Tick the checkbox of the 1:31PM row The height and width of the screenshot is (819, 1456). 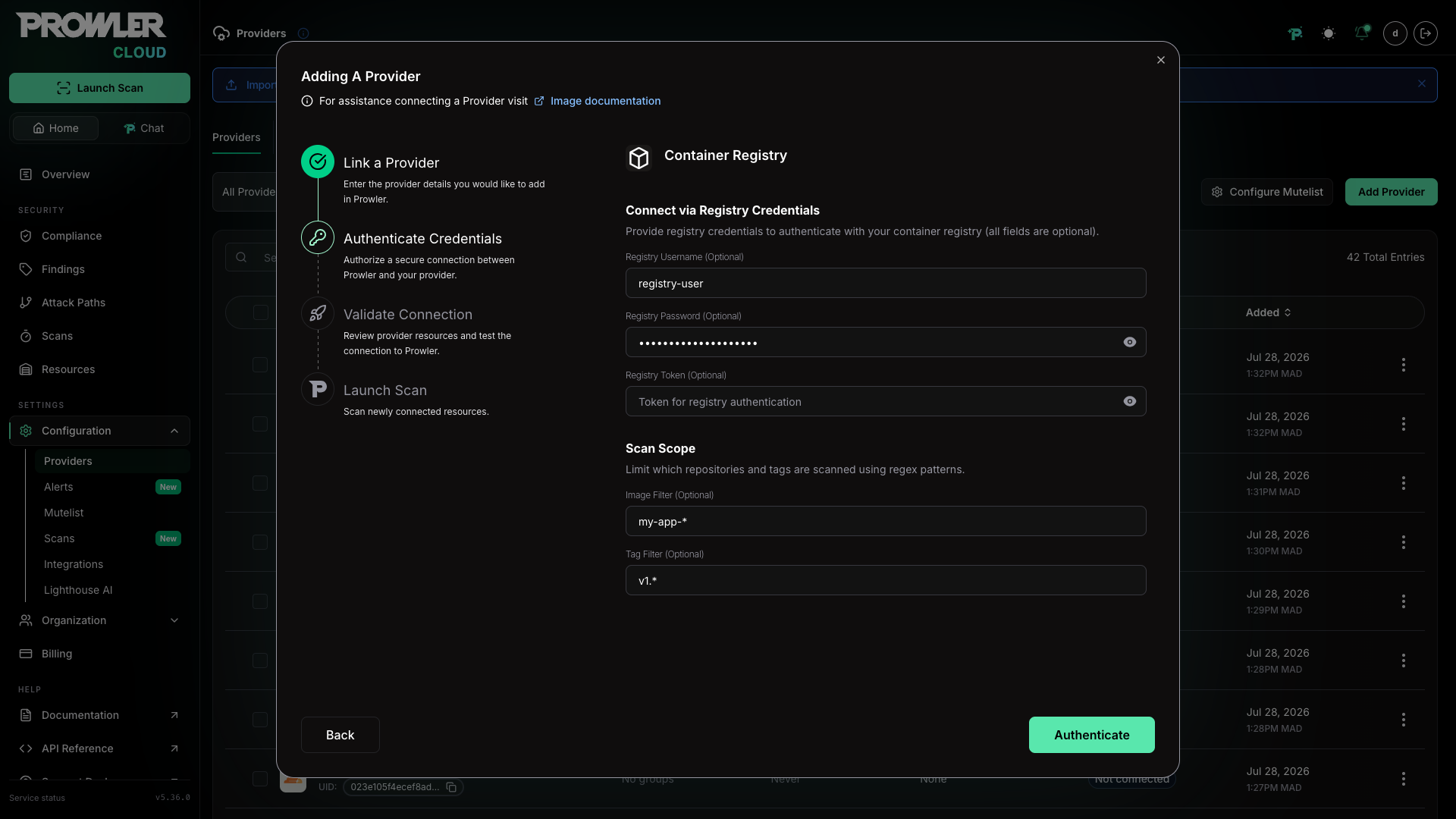260,483
